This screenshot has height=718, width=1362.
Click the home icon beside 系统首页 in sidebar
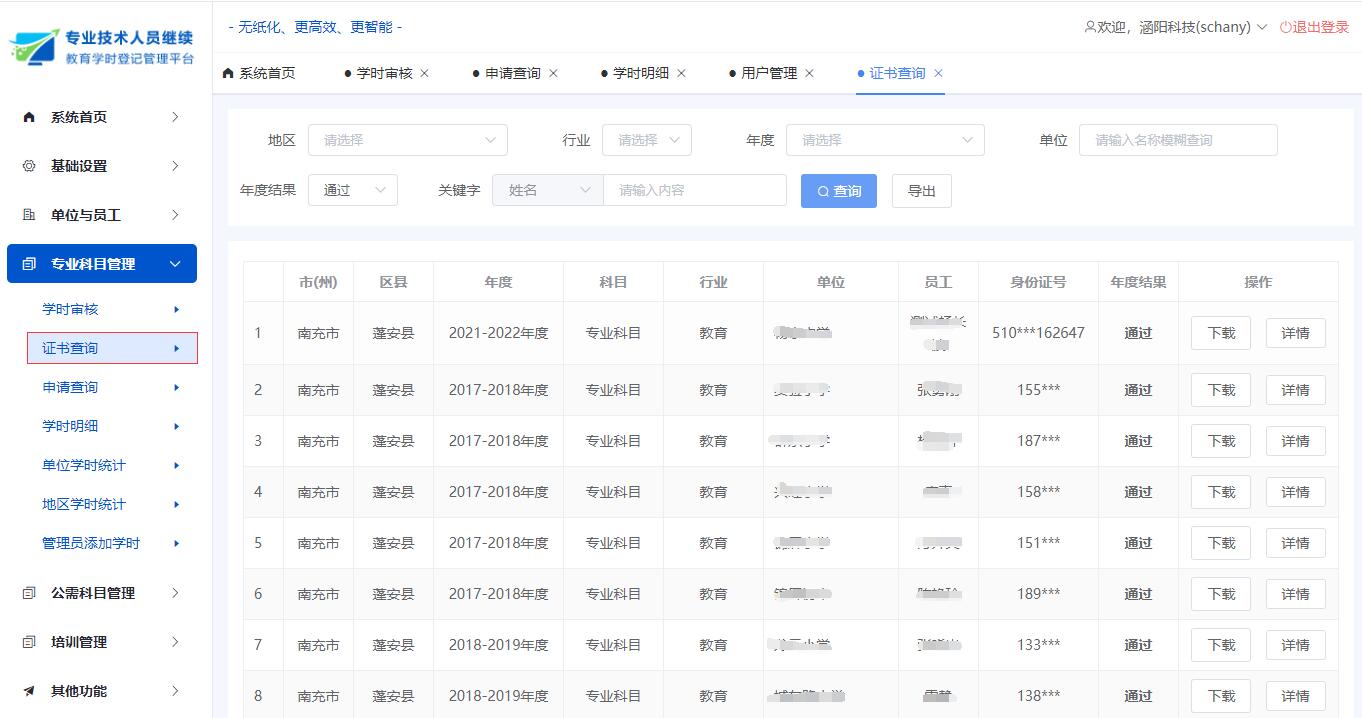tap(29, 117)
